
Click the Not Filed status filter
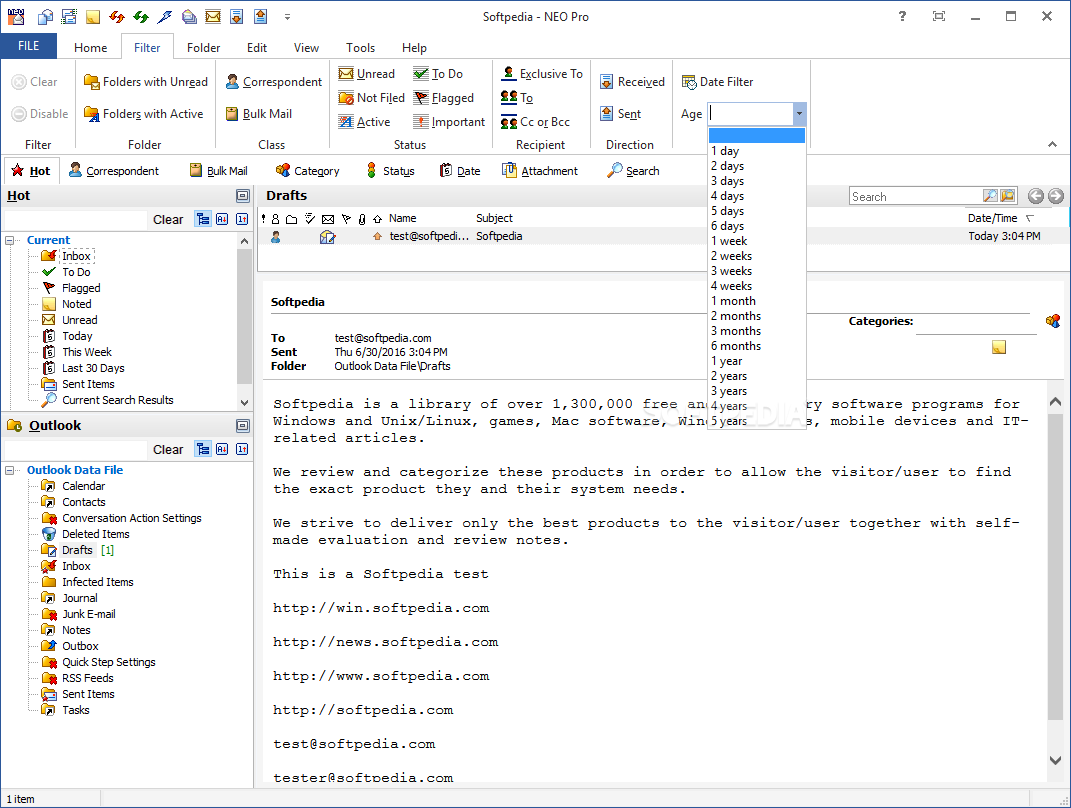(372, 98)
